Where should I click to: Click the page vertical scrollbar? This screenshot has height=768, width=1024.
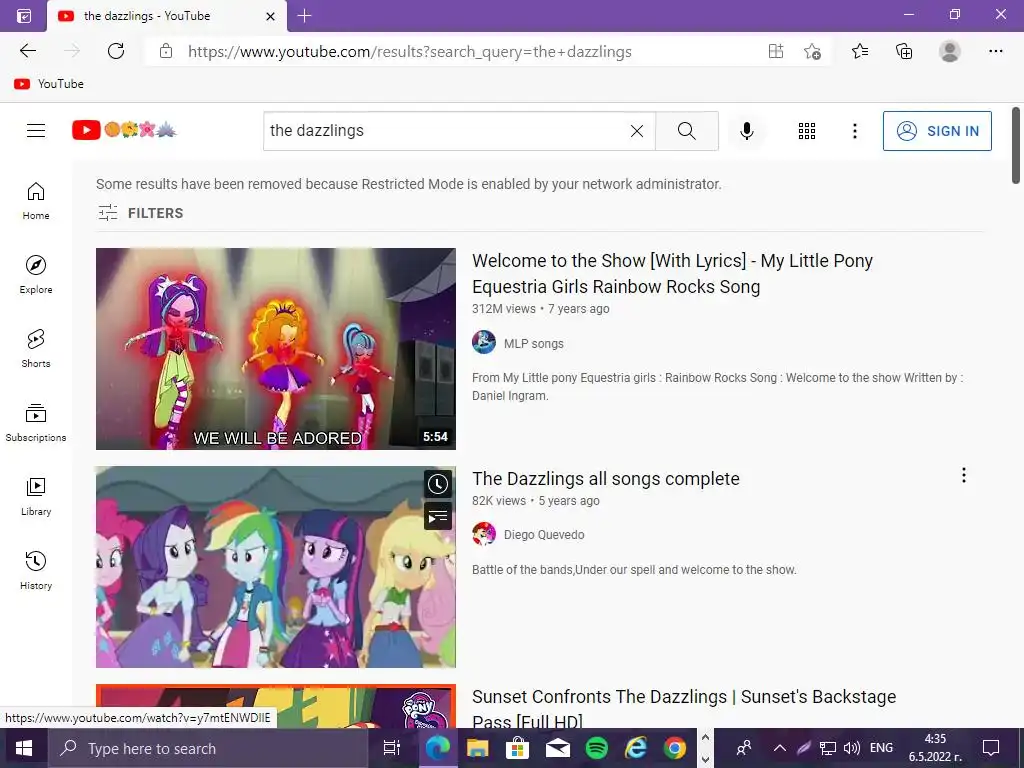coord(1016,146)
